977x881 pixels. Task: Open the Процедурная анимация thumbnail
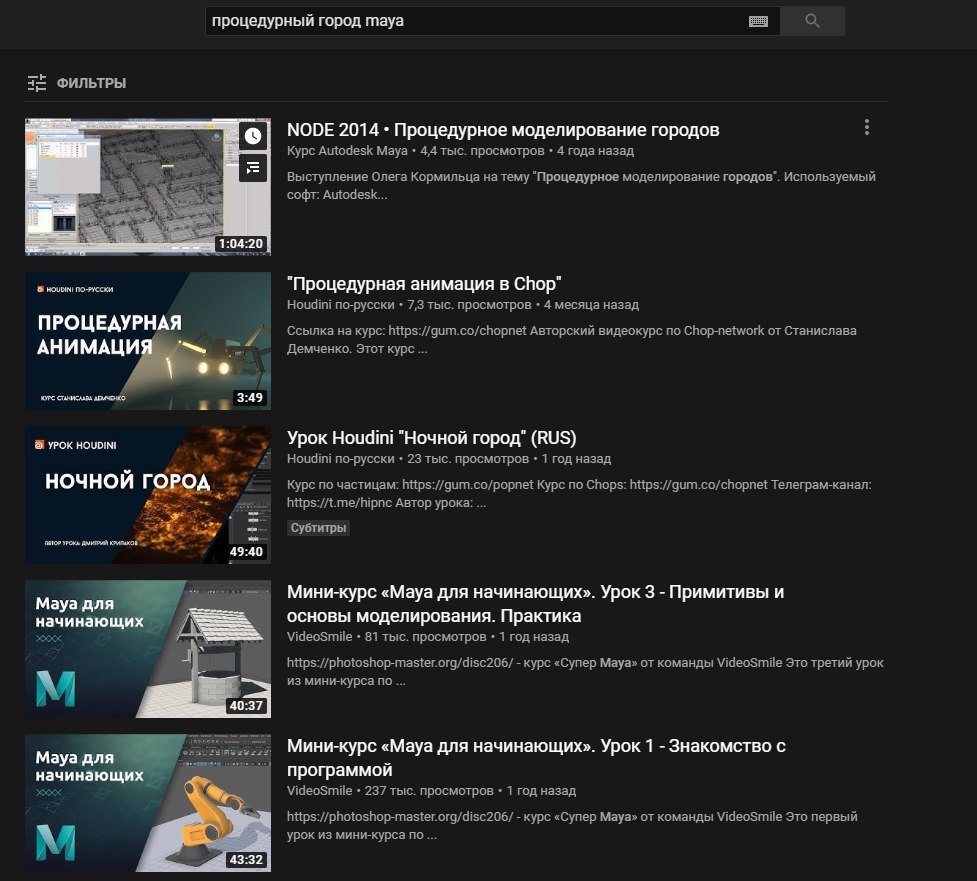coord(148,341)
